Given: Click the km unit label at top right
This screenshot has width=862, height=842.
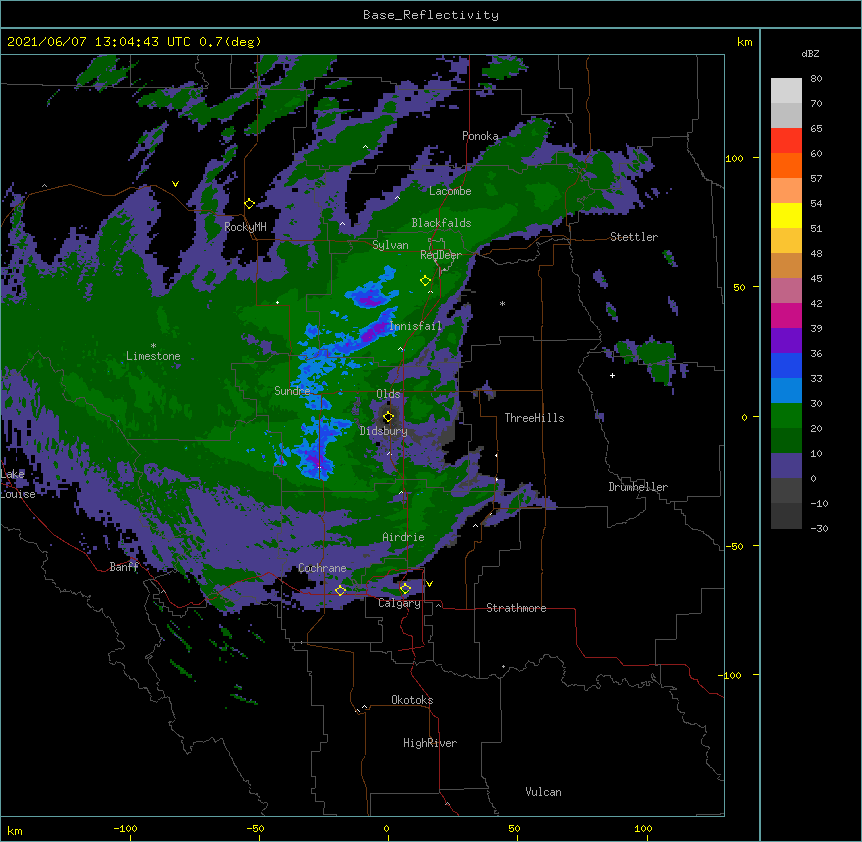Looking at the screenshot, I should (744, 42).
